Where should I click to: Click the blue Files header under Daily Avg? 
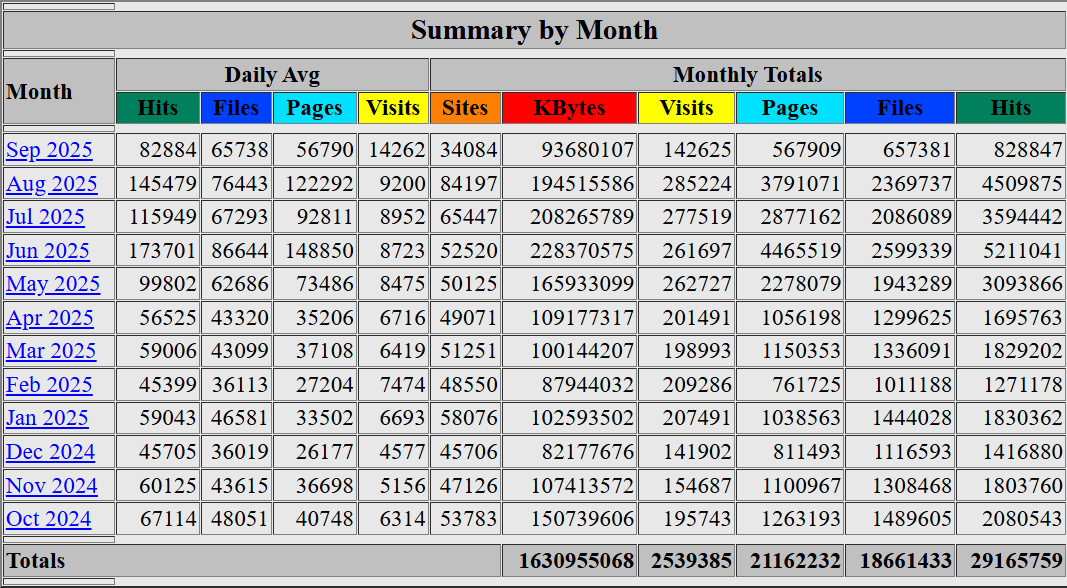pyautogui.click(x=236, y=108)
